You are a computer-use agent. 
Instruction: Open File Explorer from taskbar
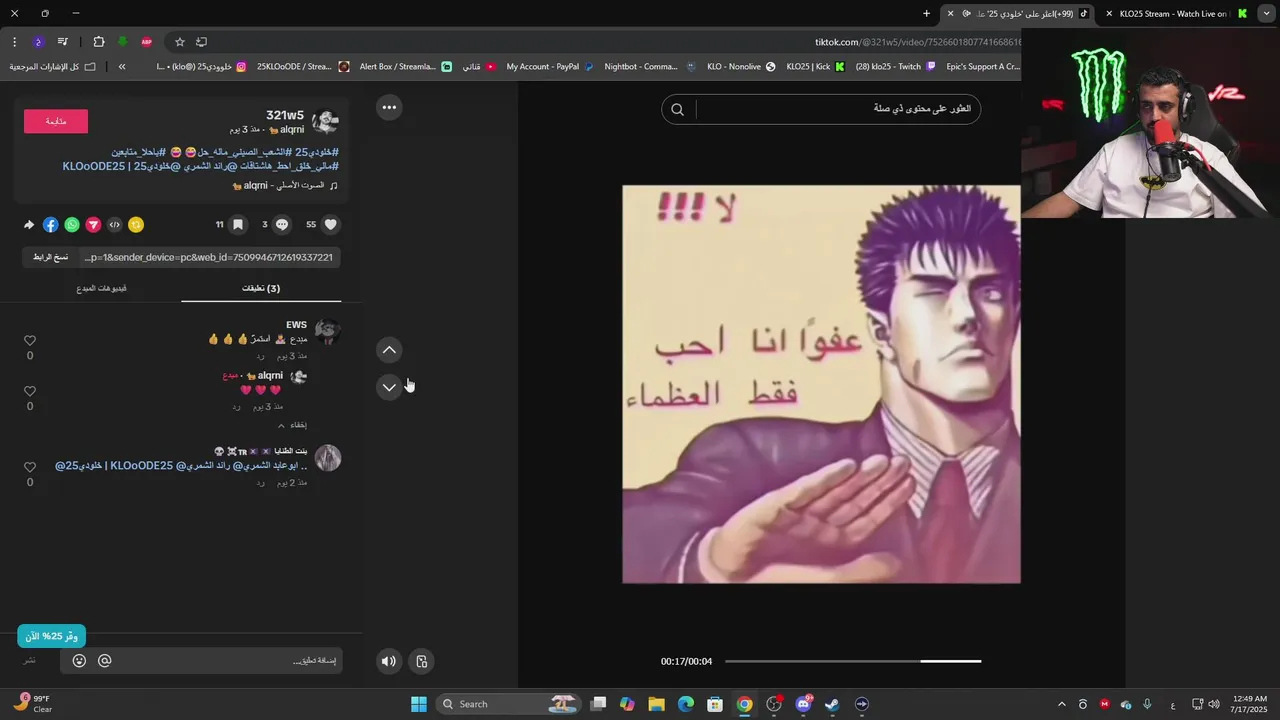pyautogui.click(x=656, y=704)
